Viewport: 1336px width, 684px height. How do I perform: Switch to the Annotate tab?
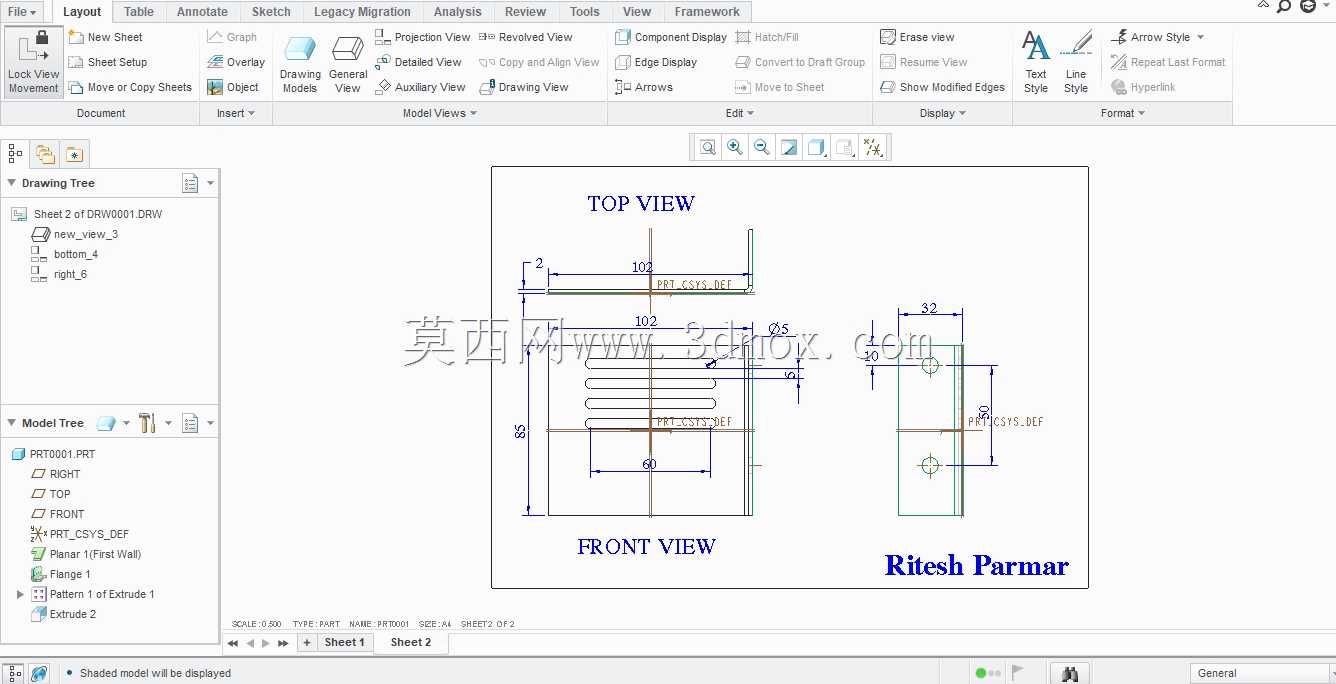(x=202, y=12)
